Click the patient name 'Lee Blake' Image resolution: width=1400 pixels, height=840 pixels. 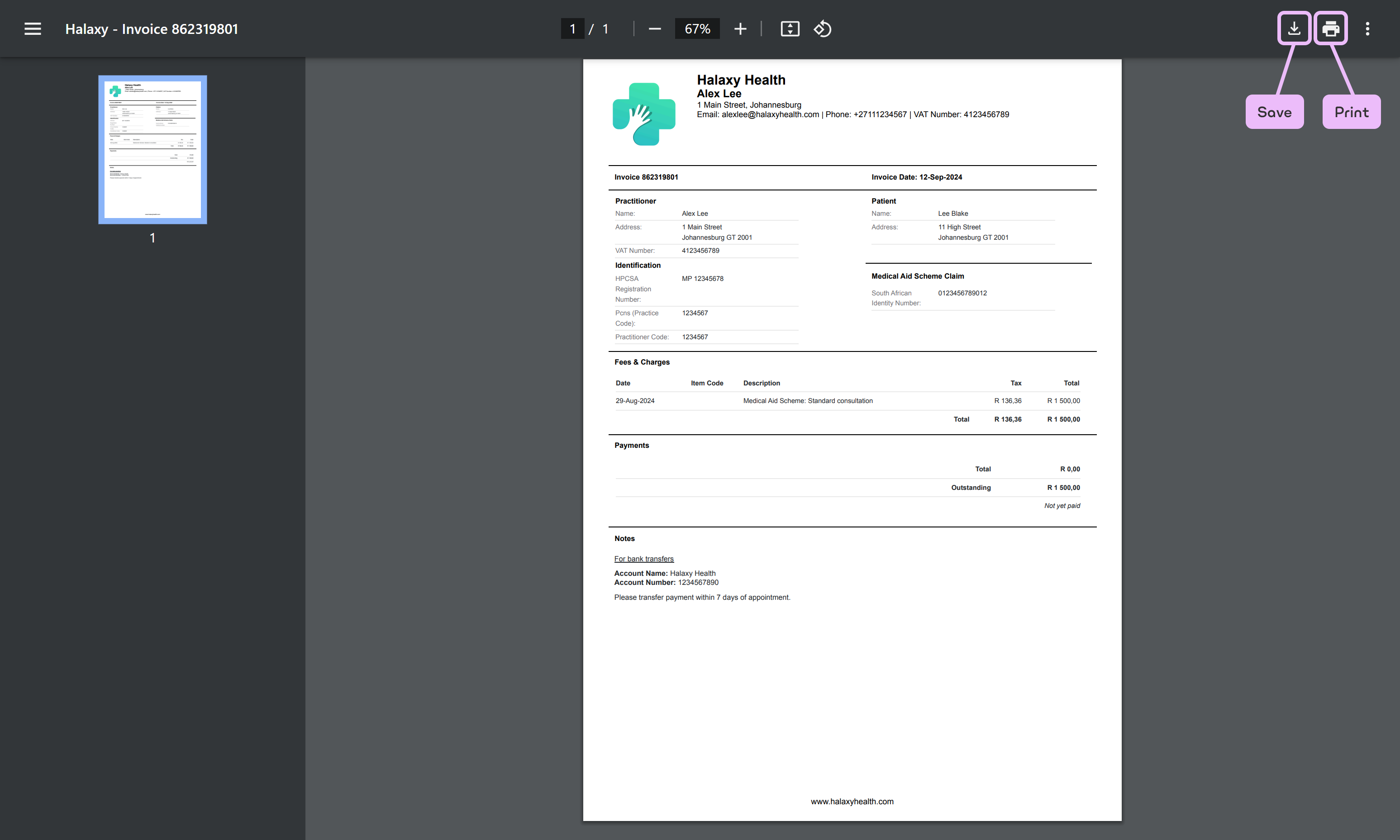coord(953,214)
